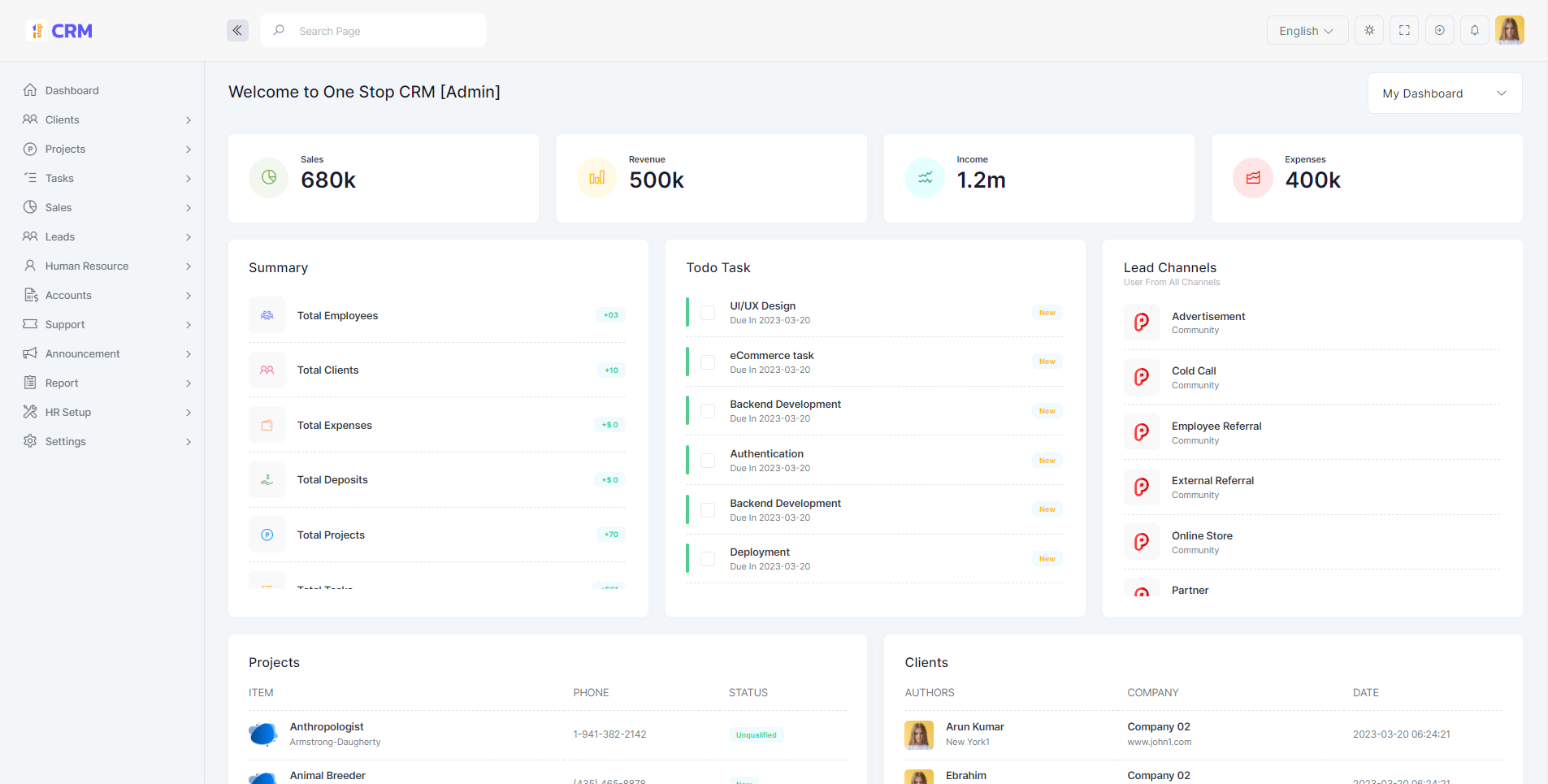The image size is (1548, 784).
Task: Tick the Deployment task checkbox
Action: (707, 558)
